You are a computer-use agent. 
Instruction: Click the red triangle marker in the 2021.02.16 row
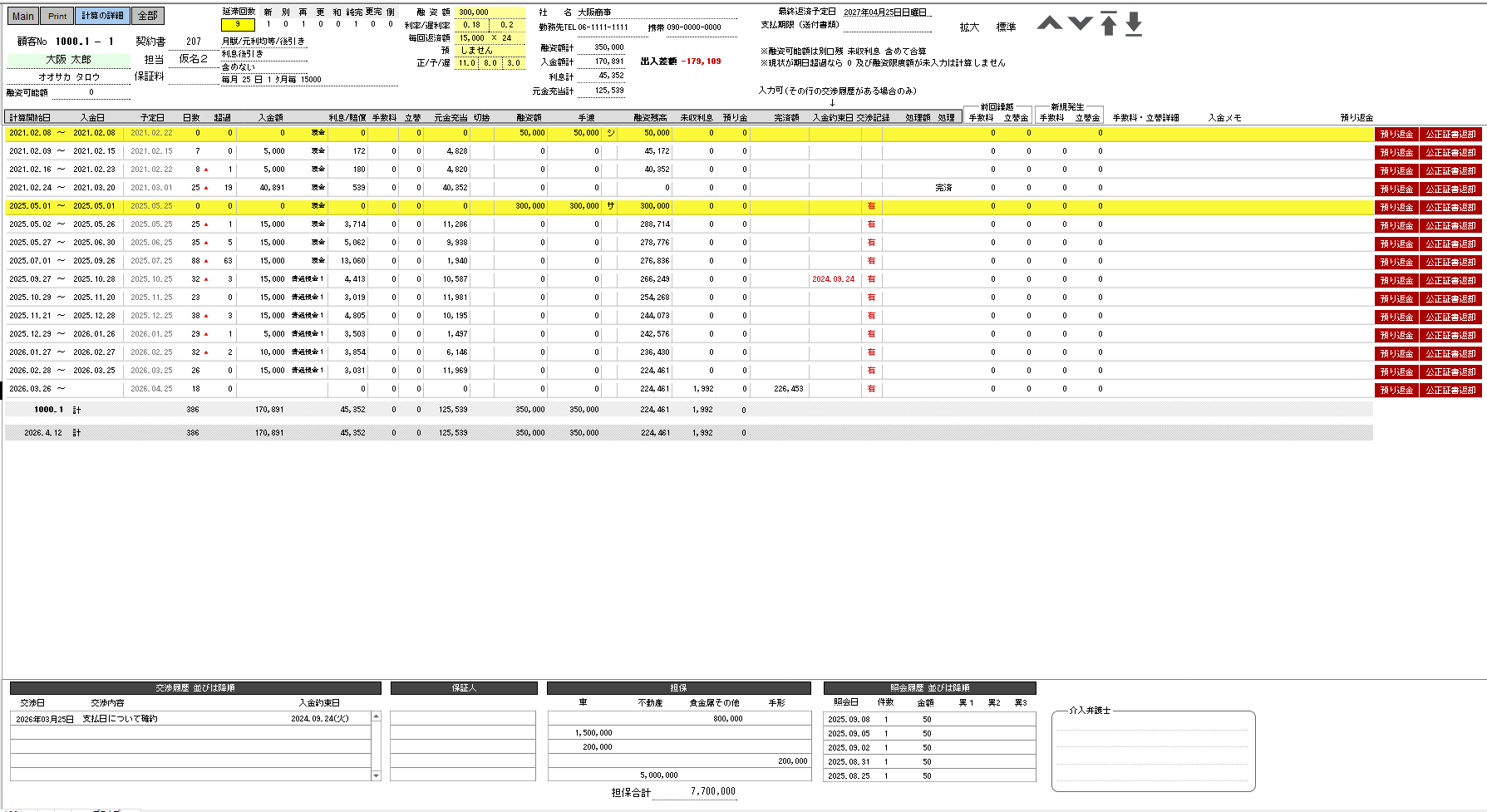pos(206,170)
